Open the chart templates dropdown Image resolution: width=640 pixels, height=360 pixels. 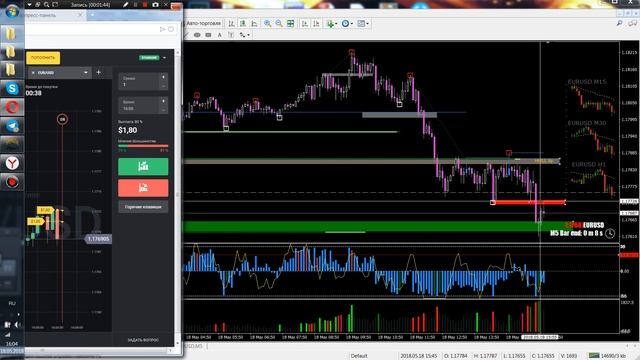click(x=363, y=24)
